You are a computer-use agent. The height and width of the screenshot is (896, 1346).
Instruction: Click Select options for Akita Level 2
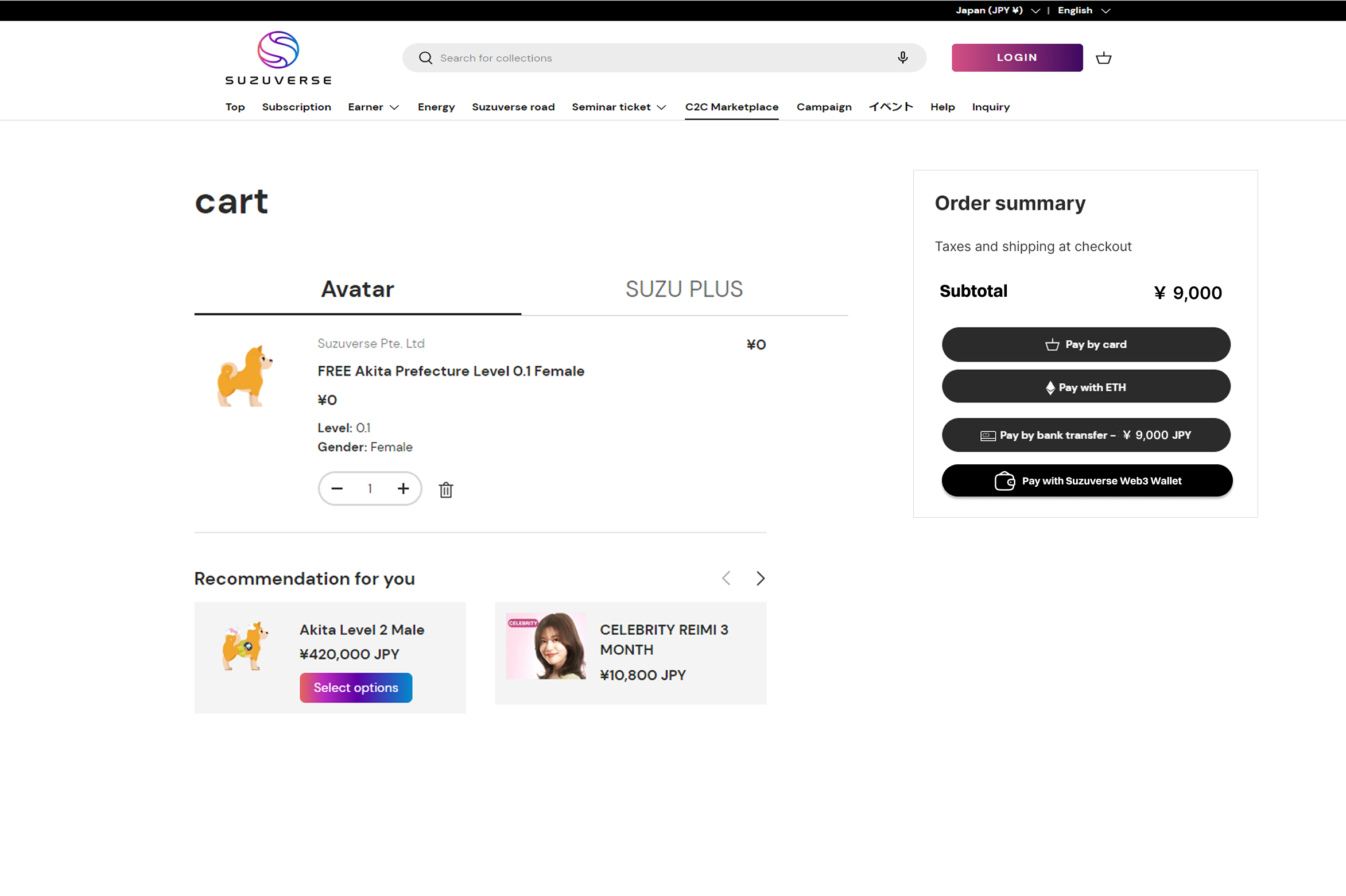(x=356, y=687)
